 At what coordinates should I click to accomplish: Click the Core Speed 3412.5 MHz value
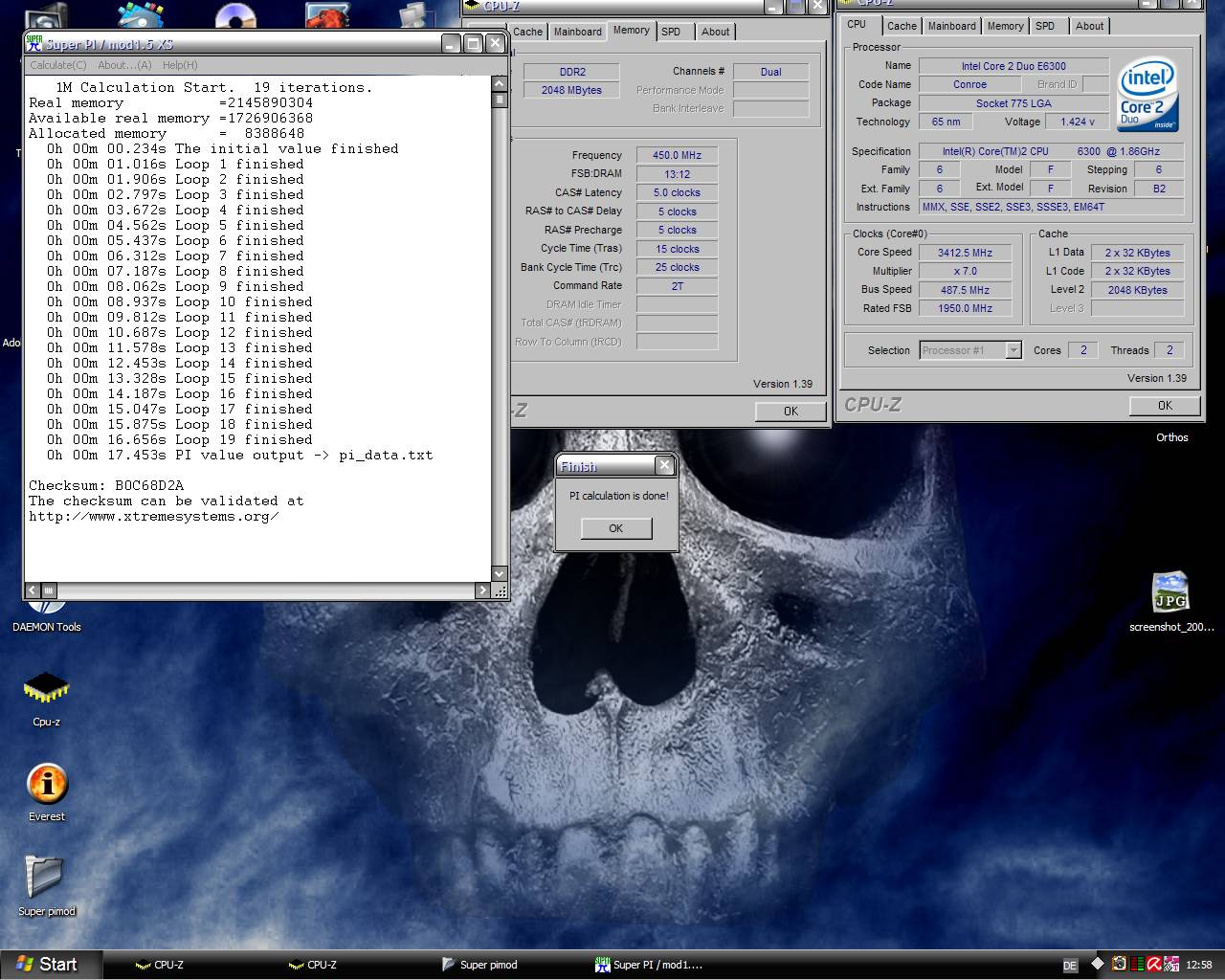(965, 253)
